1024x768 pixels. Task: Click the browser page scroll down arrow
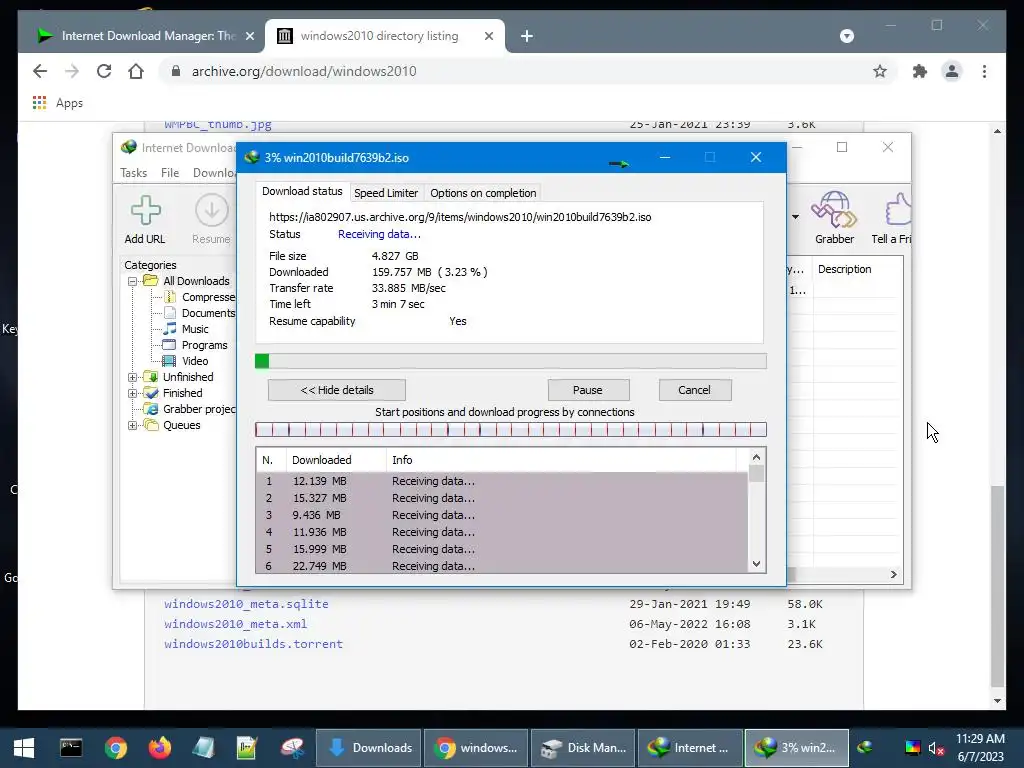(x=997, y=701)
